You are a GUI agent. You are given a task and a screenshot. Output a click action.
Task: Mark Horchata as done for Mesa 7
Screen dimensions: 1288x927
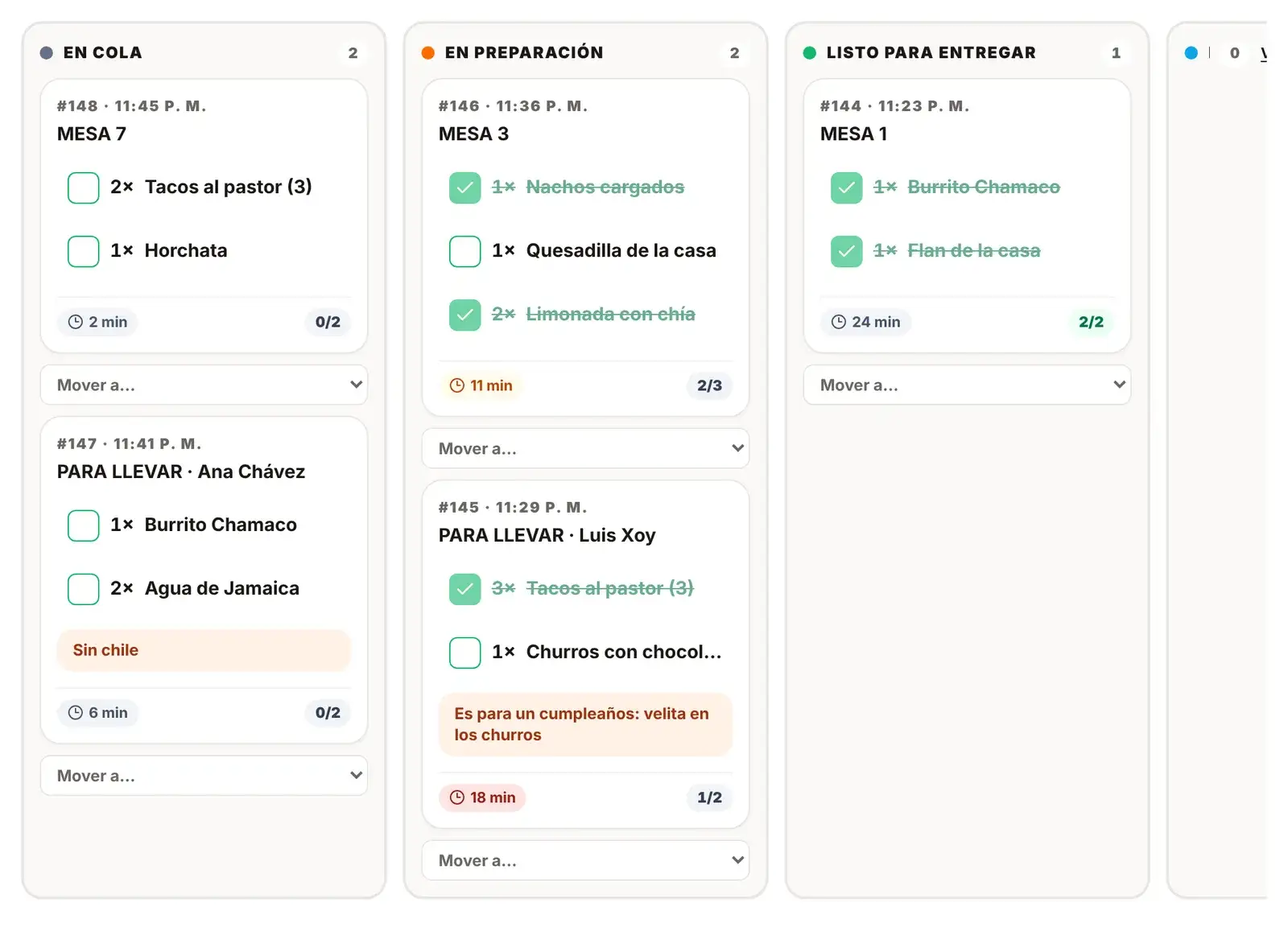pos(83,251)
